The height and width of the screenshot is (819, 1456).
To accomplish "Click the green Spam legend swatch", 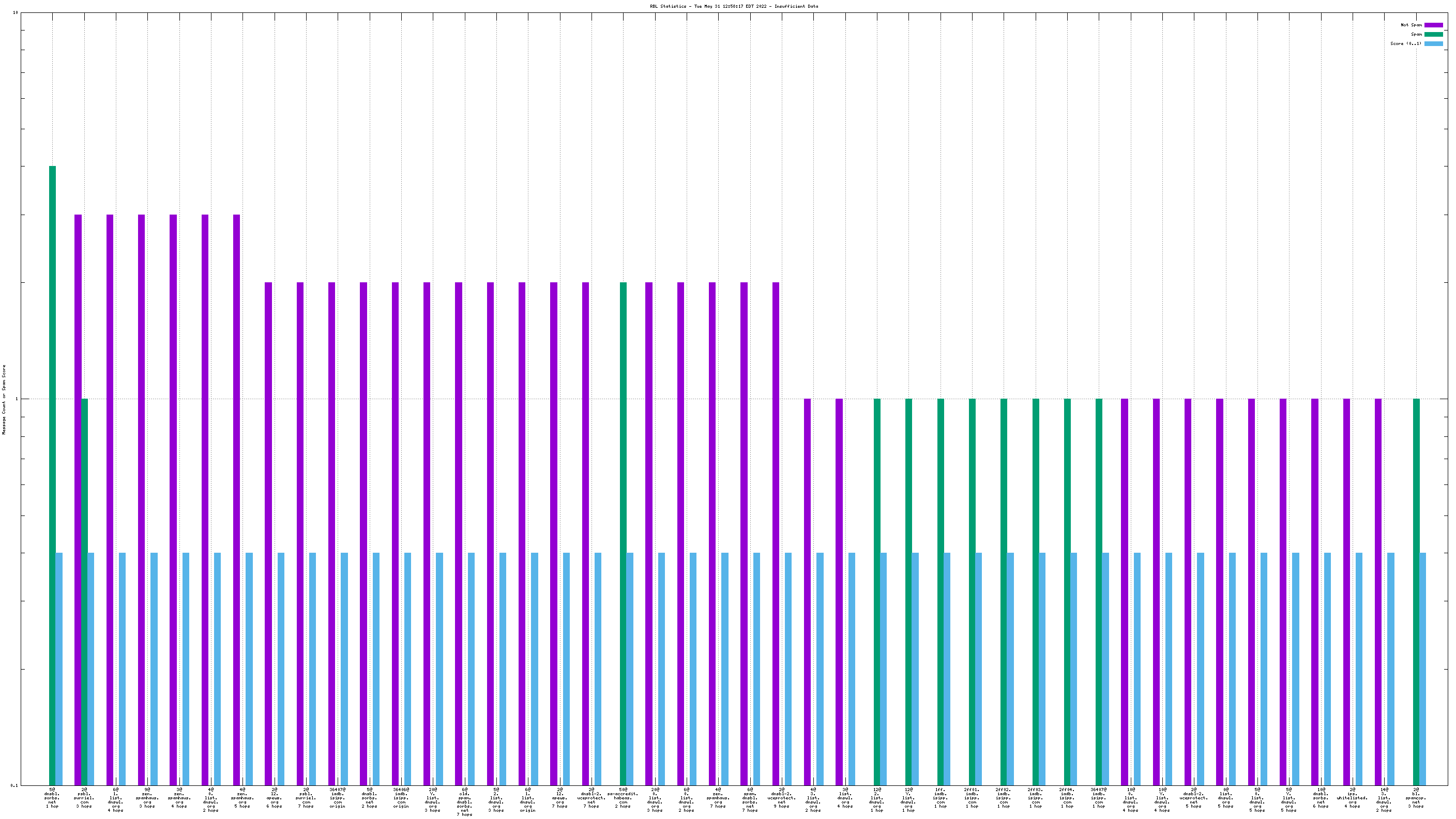I will point(1433,35).
